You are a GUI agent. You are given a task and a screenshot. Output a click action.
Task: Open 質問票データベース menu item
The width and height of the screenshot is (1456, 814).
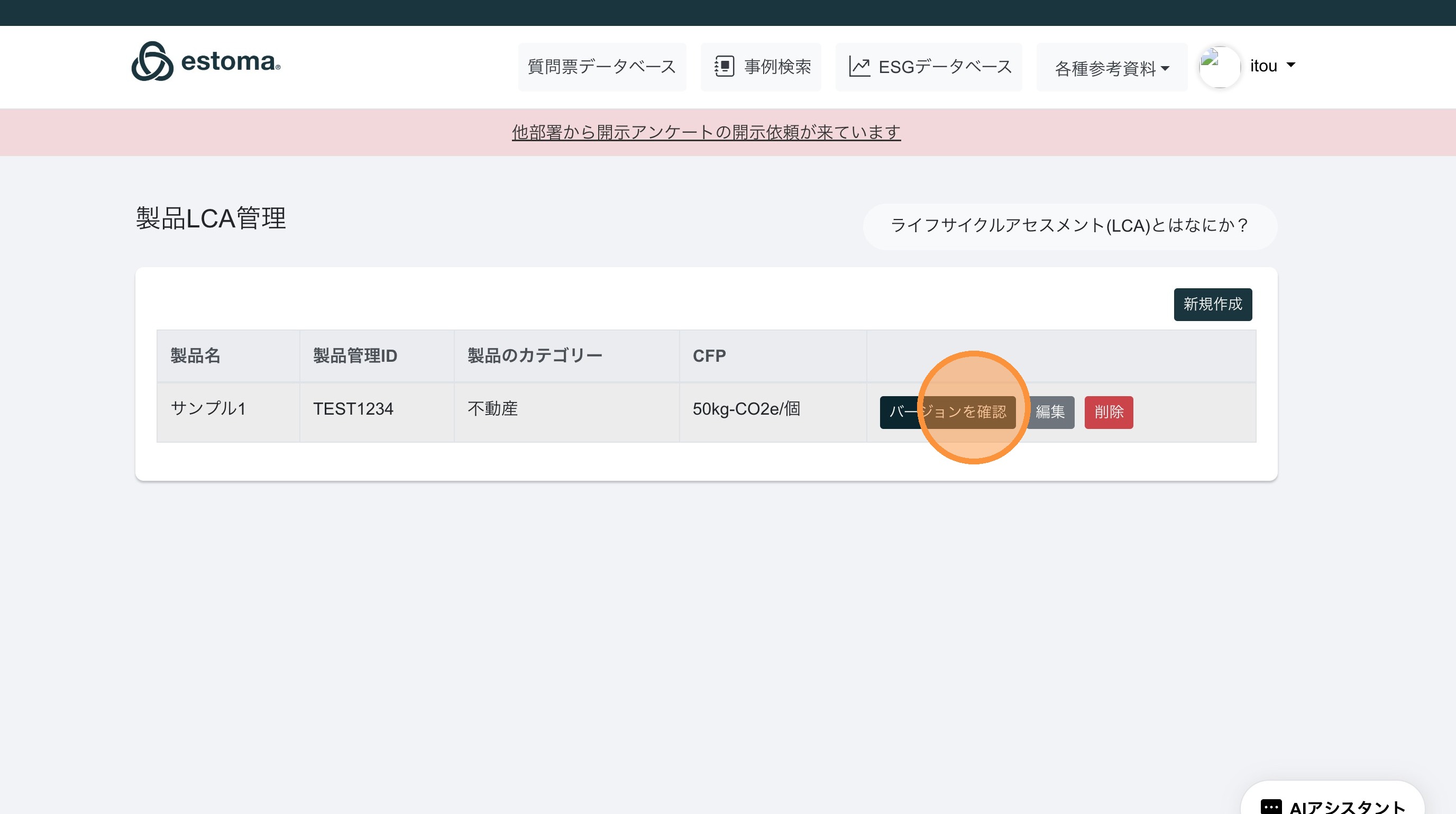tap(602, 67)
